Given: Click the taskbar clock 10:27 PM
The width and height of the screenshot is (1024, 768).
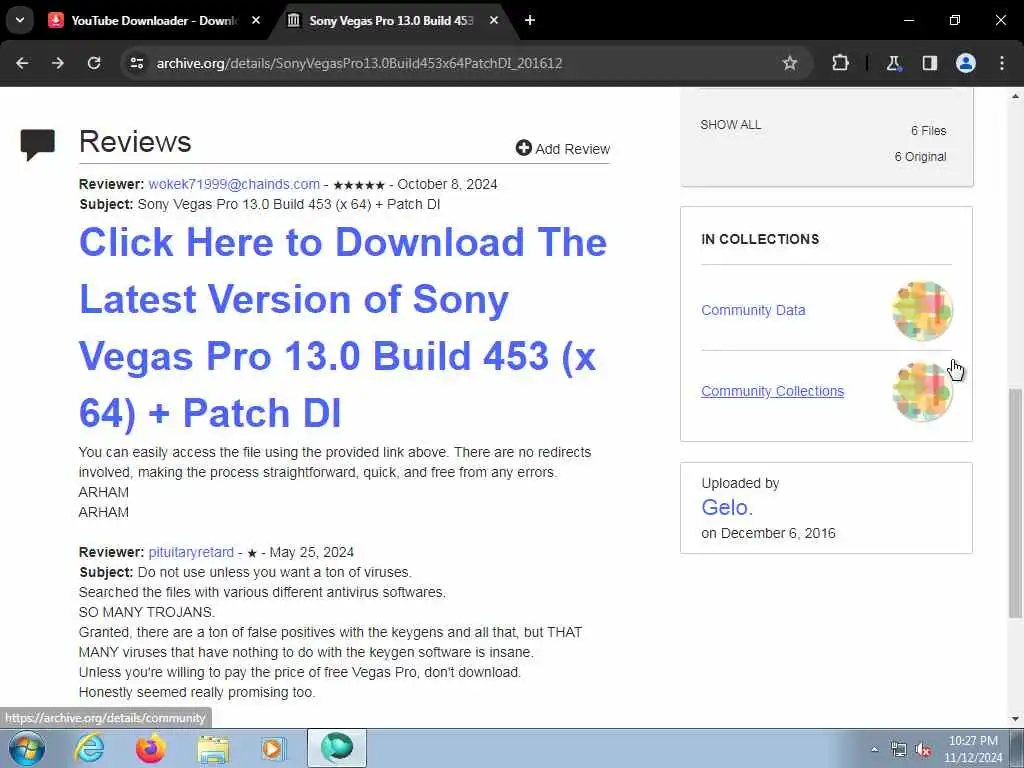Looking at the screenshot, I should pyautogui.click(x=973, y=741).
